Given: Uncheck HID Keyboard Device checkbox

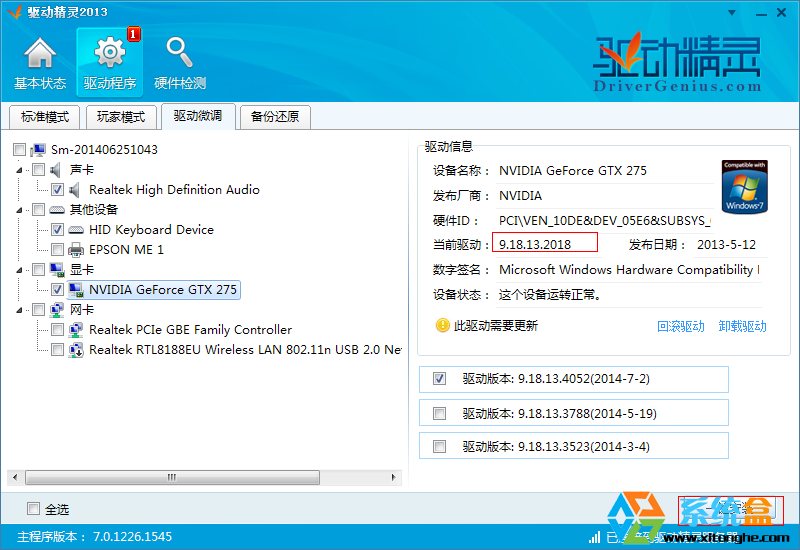Looking at the screenshot, I should 57,230.
